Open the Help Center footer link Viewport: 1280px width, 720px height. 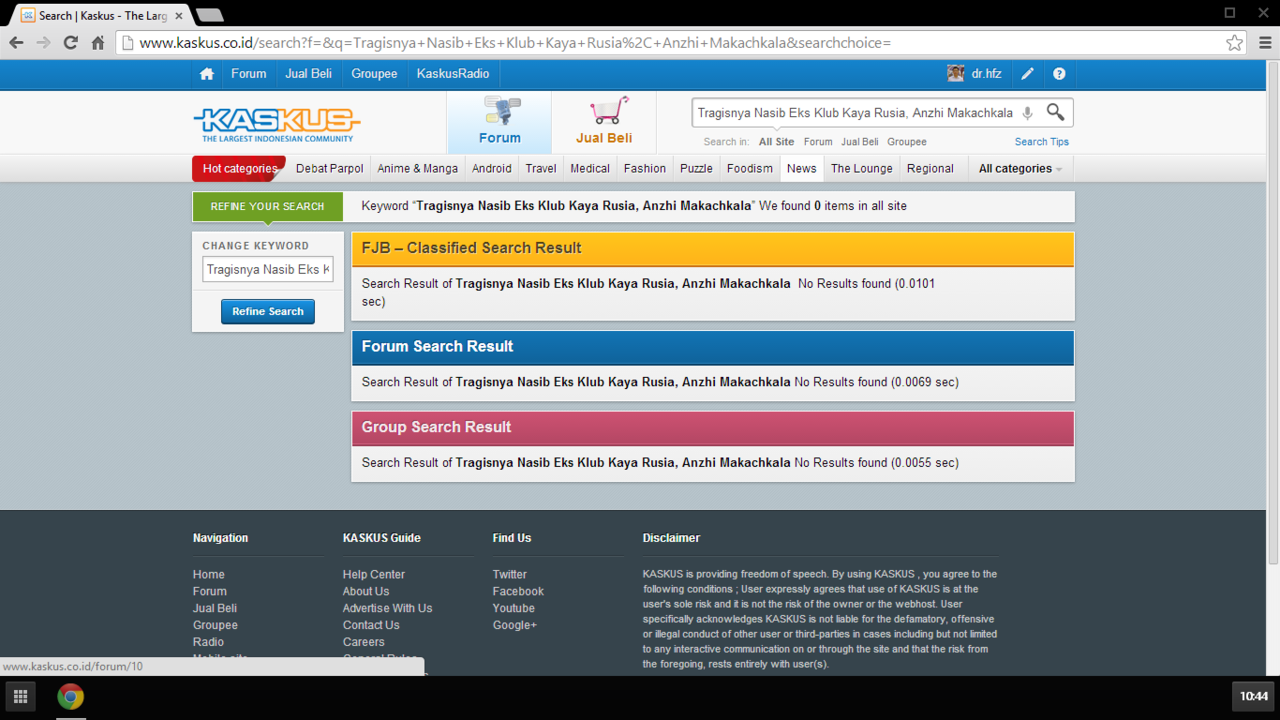click(374, 575)
